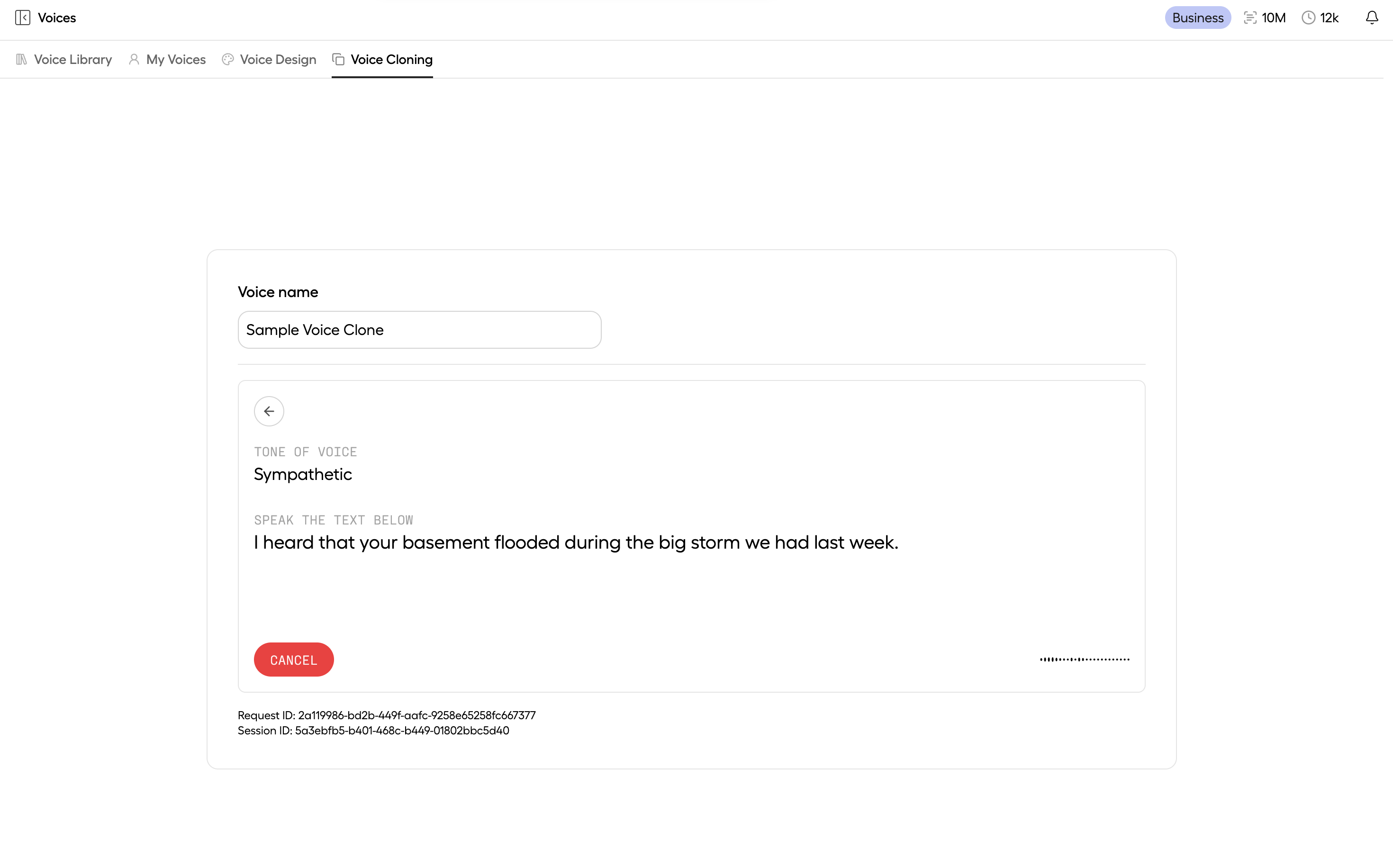Screen dimensions: 1393x868
Task: Go back with the arrow button
Action: tap(269, 411)
